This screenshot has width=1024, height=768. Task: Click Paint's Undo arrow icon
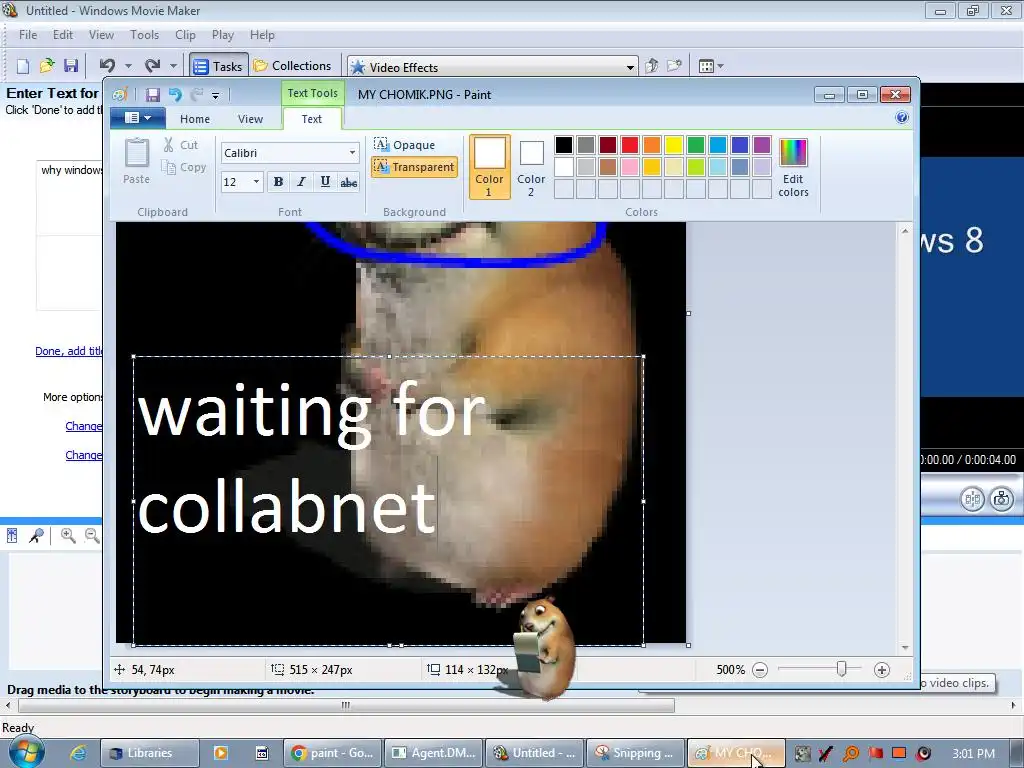point(175,95)
